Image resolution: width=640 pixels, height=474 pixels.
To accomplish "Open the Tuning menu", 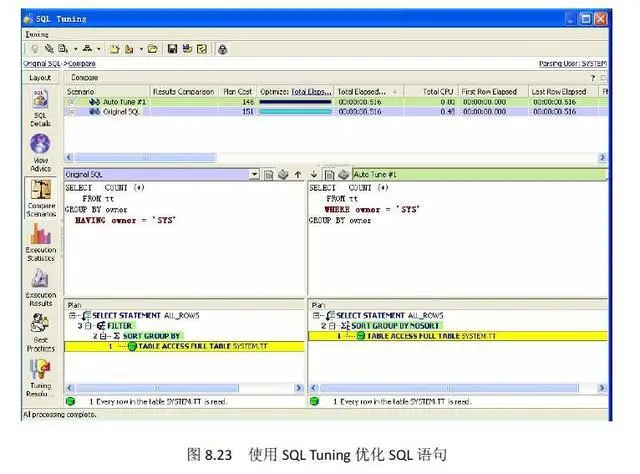I will pos(37,35).
